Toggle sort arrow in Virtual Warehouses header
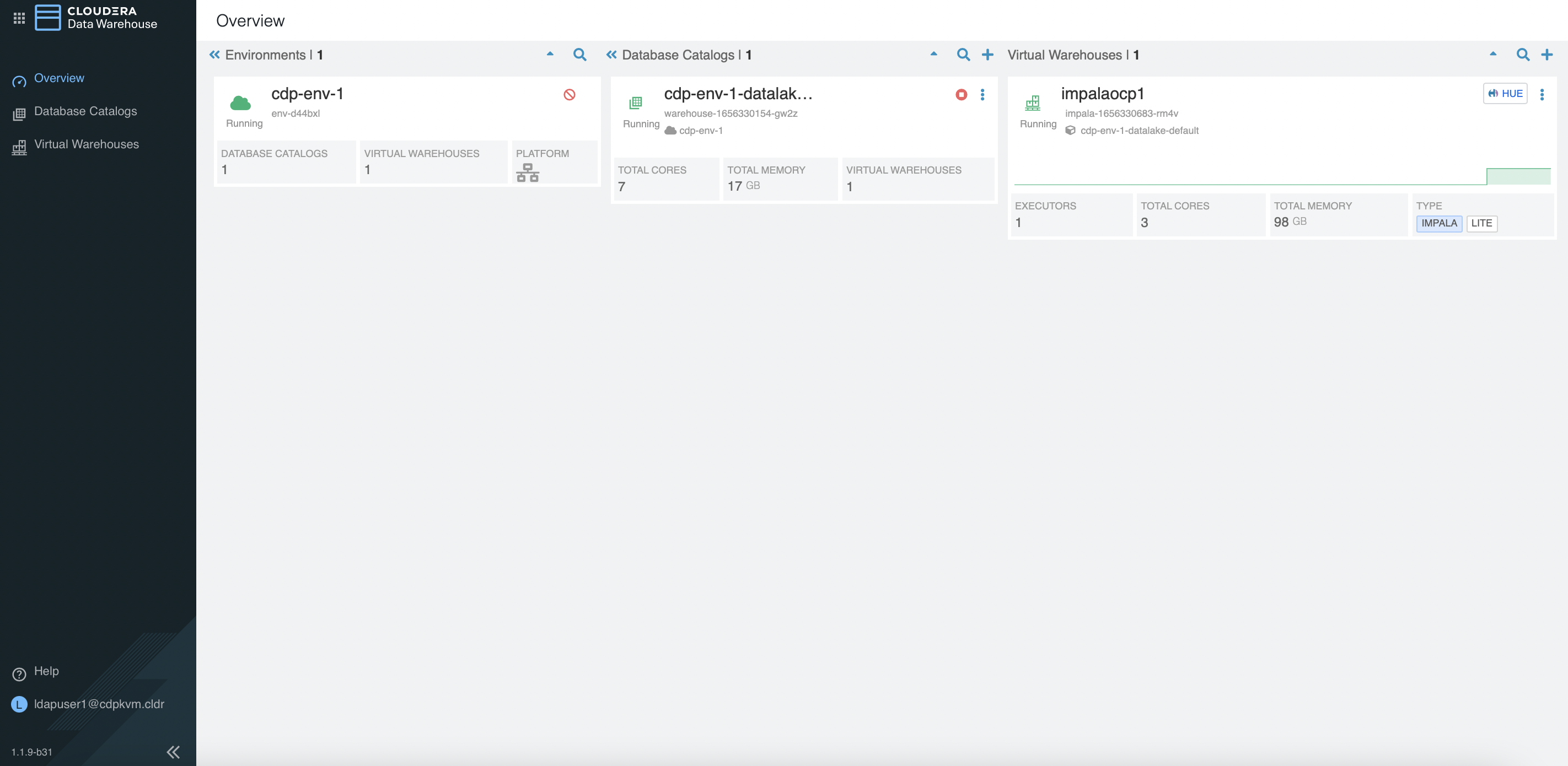Screen dimensions: 1568x766 click(x=1492, y=53)
